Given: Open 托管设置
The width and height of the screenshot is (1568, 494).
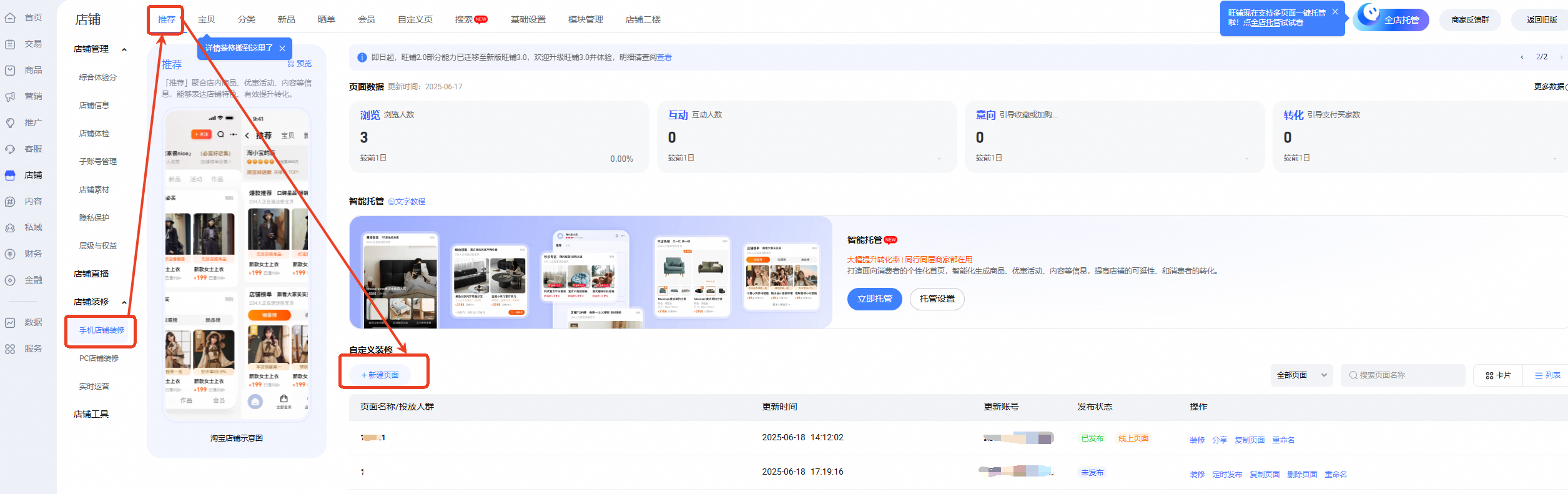Looking at the screenshot, I should 937,299.
